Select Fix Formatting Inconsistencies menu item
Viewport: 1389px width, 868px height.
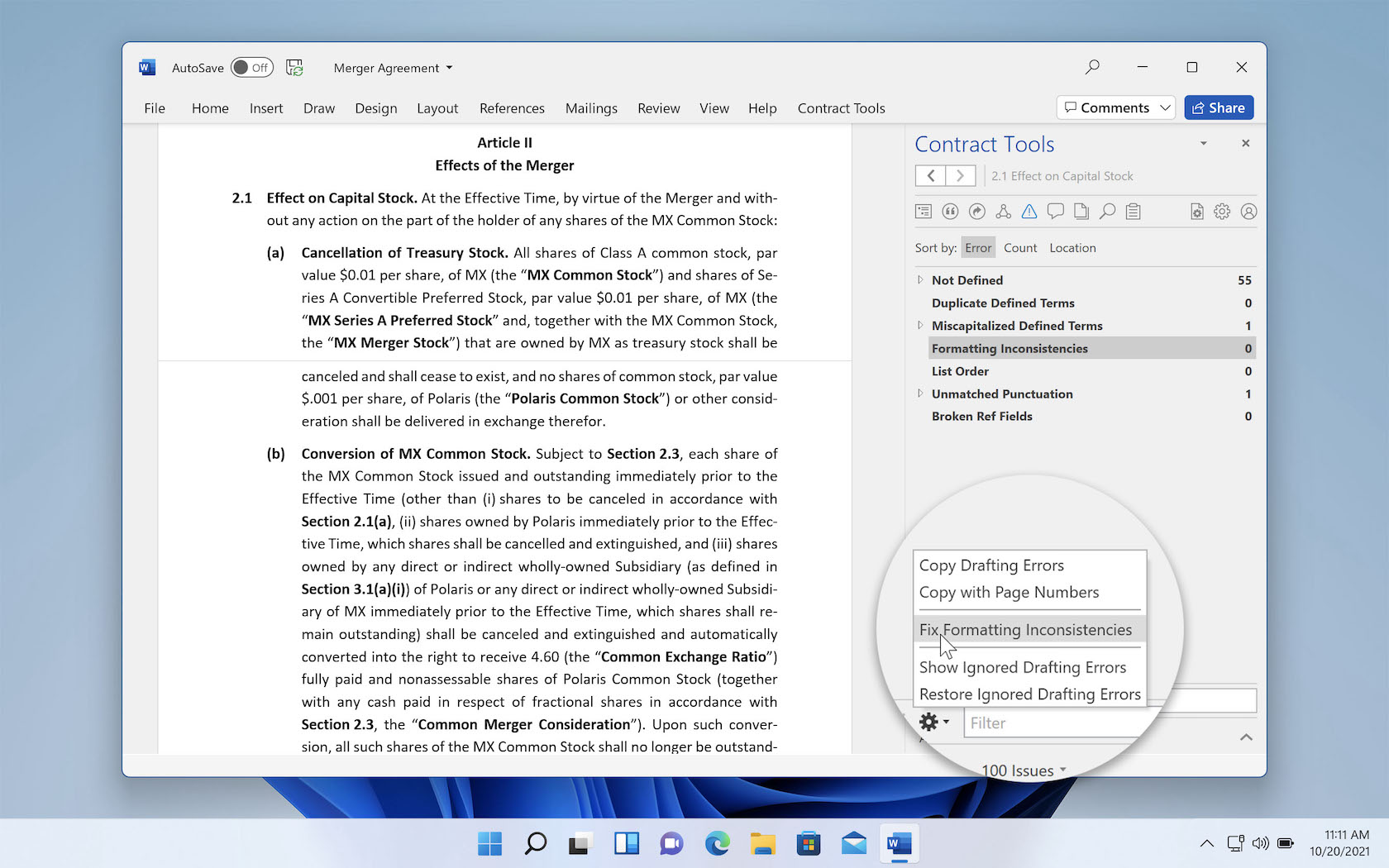point(1029,630)
